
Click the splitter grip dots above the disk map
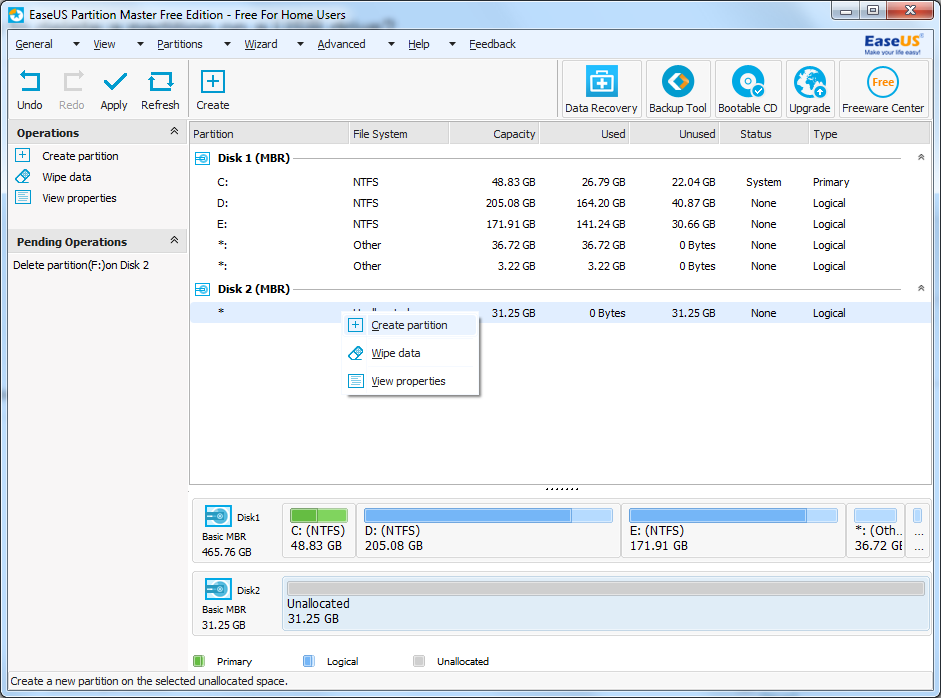[562, 489]
